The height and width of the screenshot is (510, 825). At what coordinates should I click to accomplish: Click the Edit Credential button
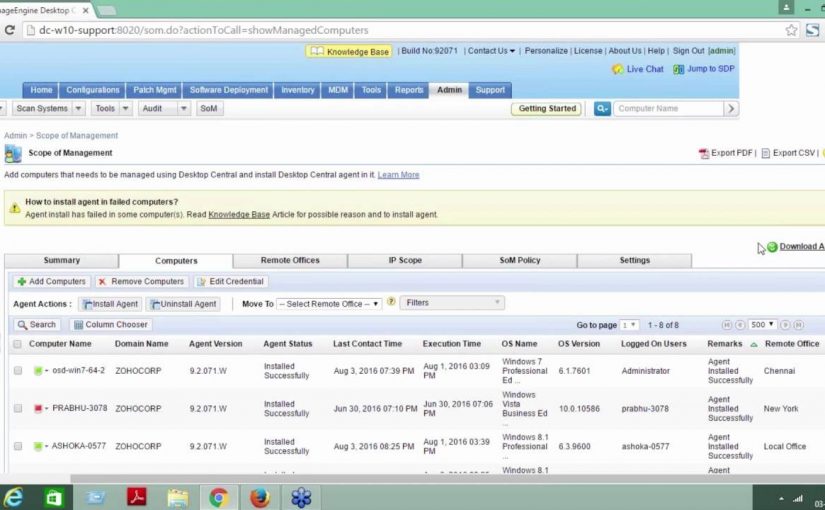tap(230, 282)
